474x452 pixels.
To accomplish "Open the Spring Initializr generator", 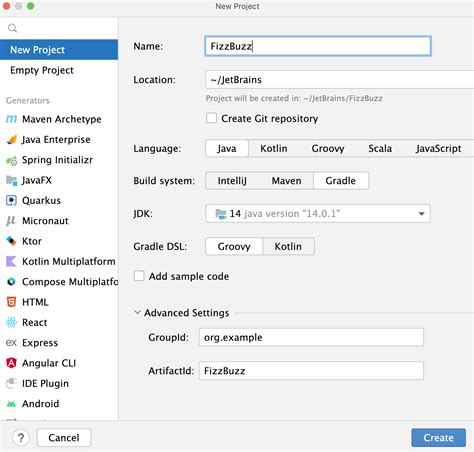I will point(59,160).
